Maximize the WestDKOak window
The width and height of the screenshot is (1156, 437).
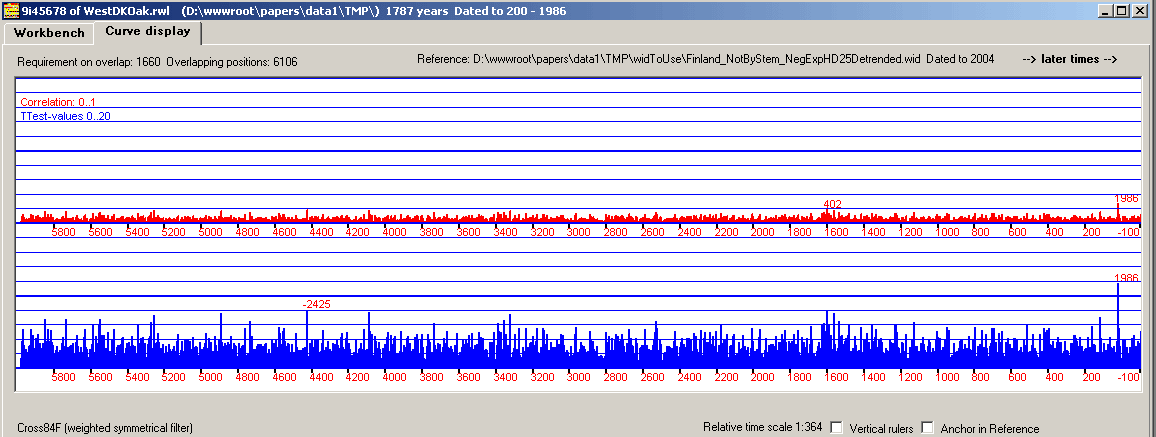(x=1123, y=11)
